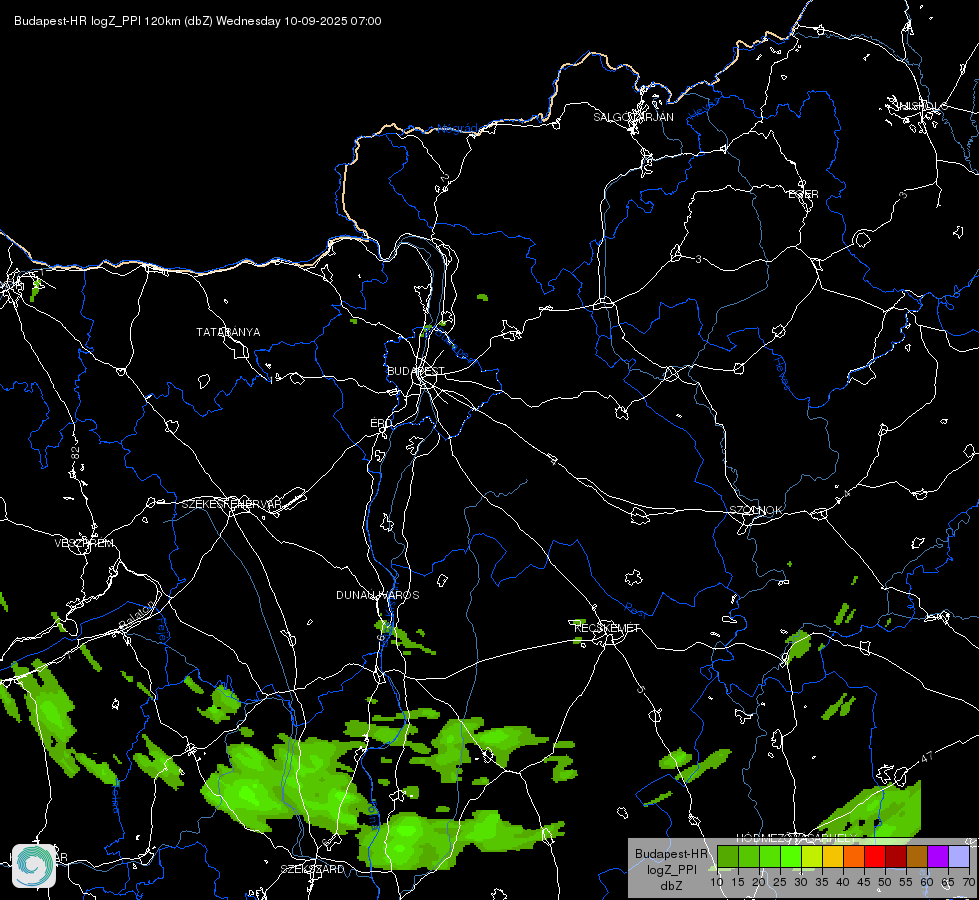Click the EGER city label
Image resolution: width=979 pixels, height=900 pixels.
(803, 194)
